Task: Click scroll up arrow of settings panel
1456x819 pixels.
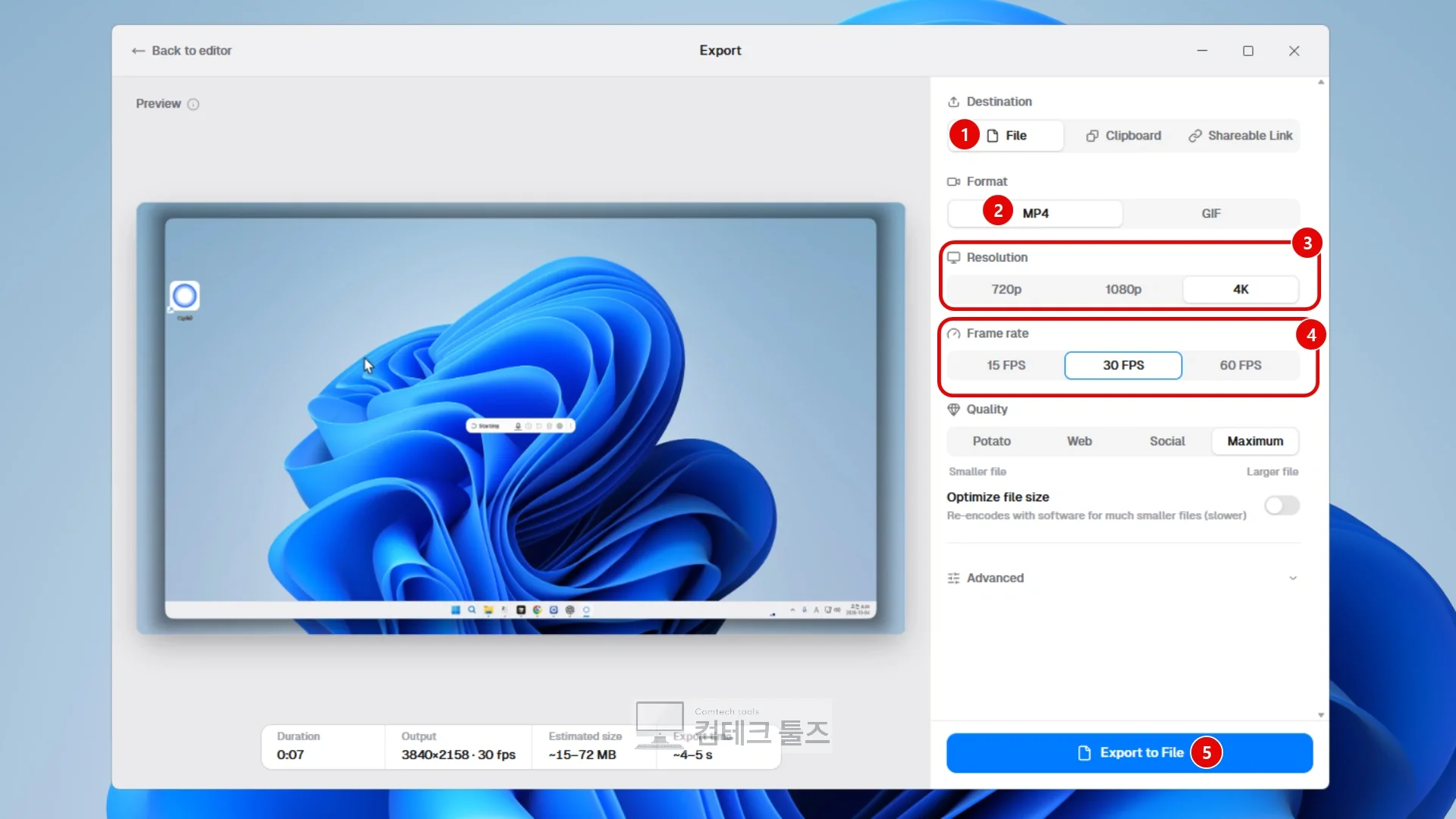Action: (x=1321, y=82)
